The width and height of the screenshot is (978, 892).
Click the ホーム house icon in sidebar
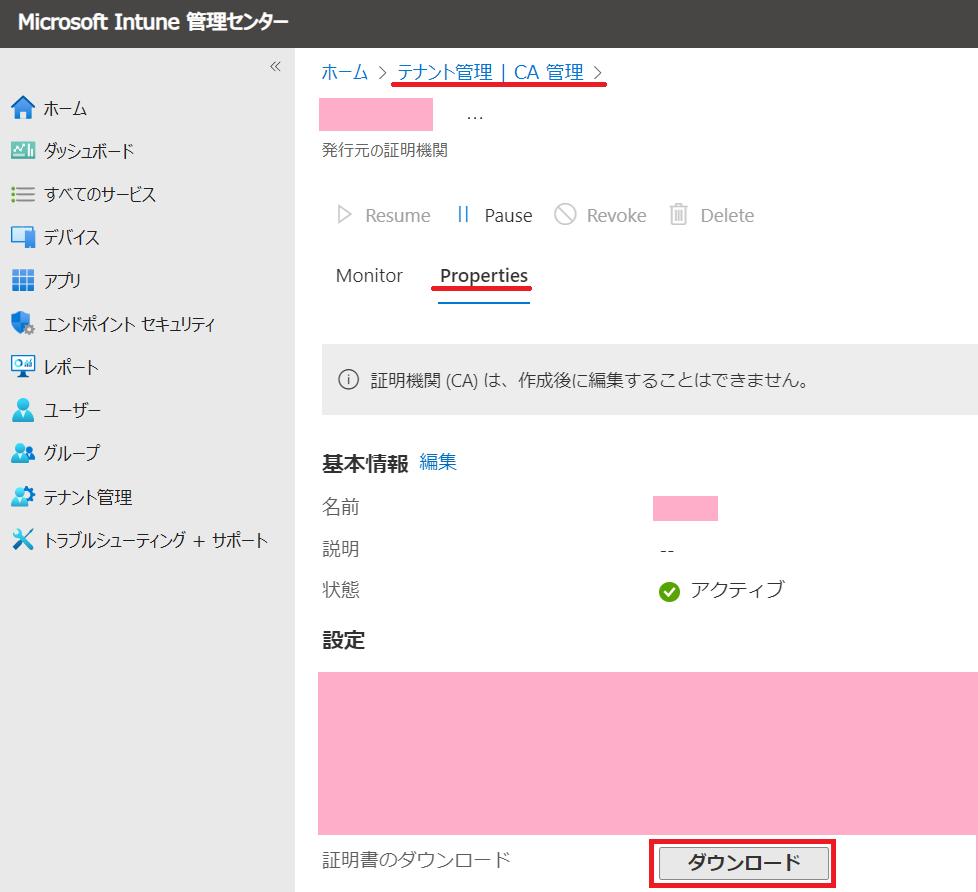[23, 108]
